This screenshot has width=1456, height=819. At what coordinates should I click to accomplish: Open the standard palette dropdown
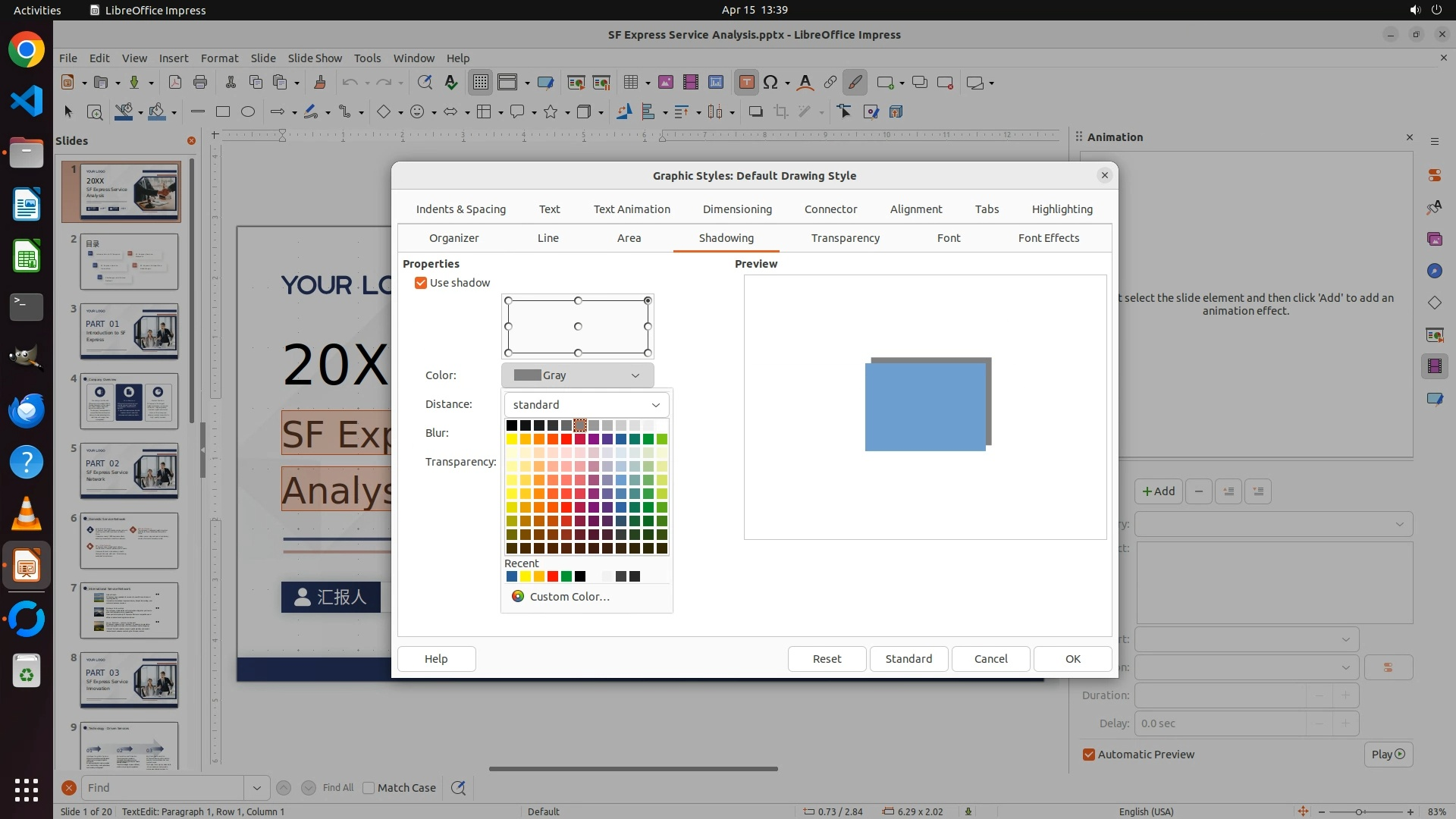tap(586, 405)
